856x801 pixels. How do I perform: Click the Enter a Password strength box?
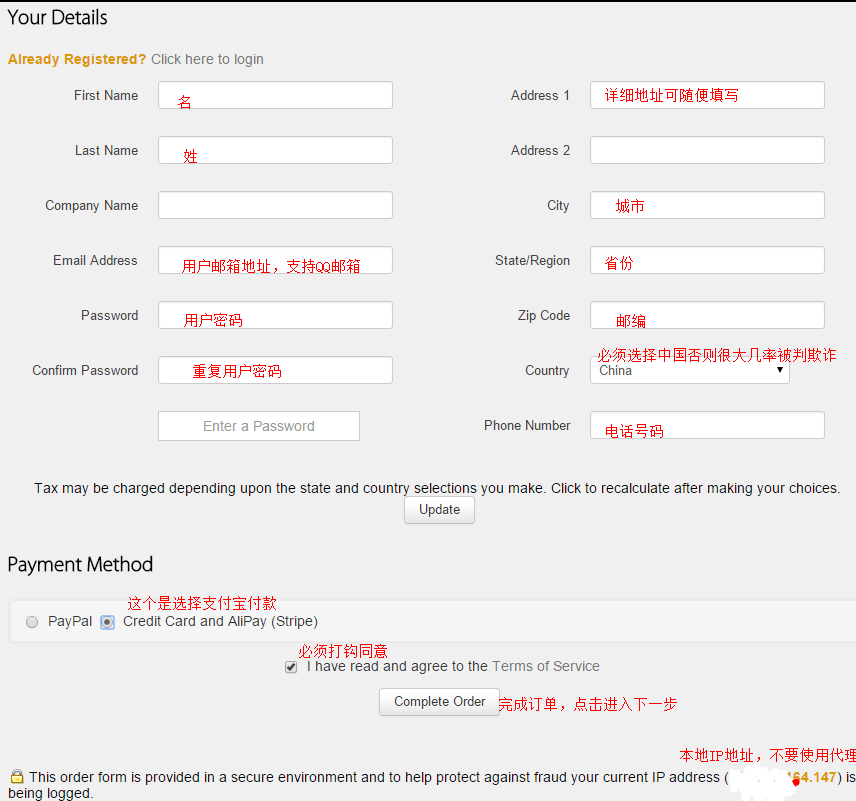259,426
